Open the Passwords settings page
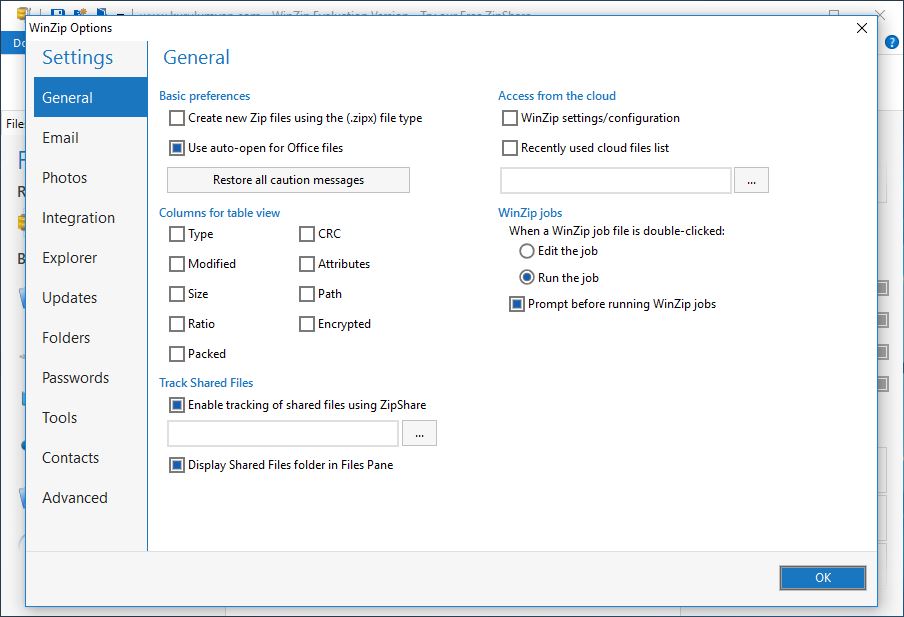The image size is (904, 617). 90,378
